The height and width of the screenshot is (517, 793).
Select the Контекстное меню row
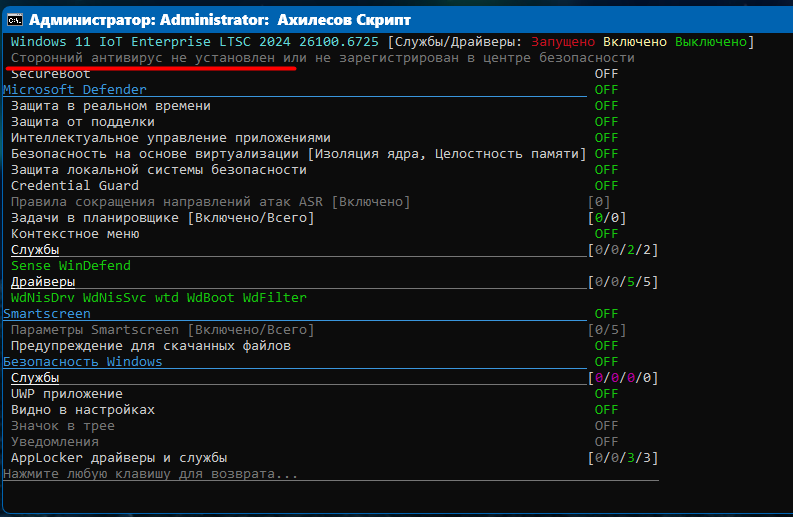pos(75,234)
